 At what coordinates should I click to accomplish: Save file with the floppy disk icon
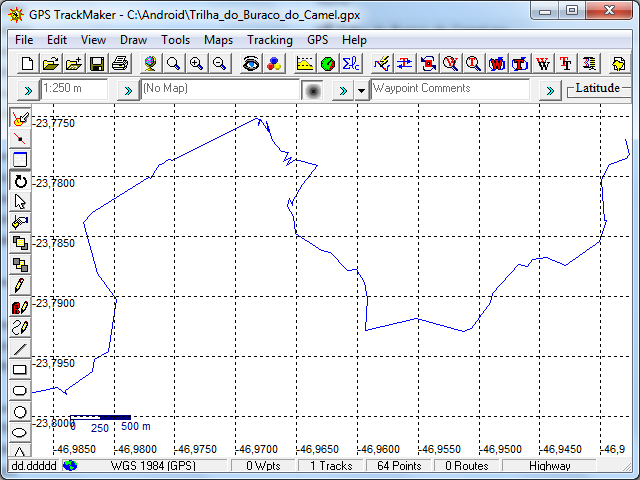click(97, 64)
